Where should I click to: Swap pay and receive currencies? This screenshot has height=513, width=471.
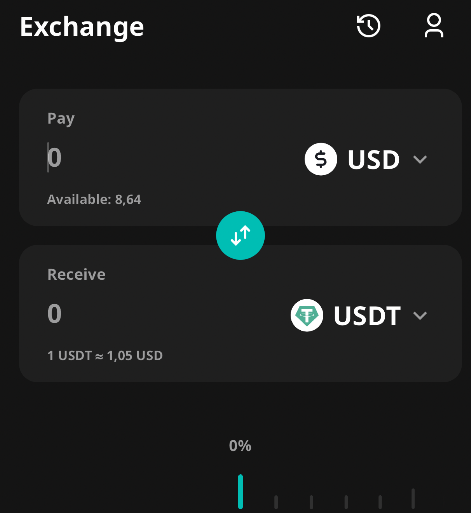240,235
